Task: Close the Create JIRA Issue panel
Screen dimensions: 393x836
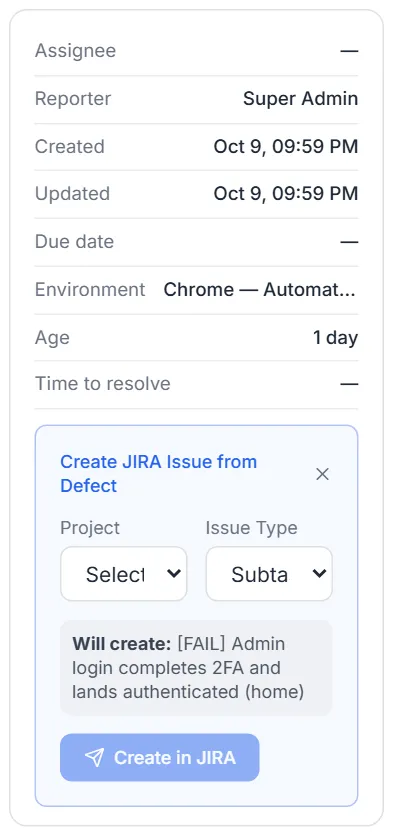Action: tap(322, 474)
